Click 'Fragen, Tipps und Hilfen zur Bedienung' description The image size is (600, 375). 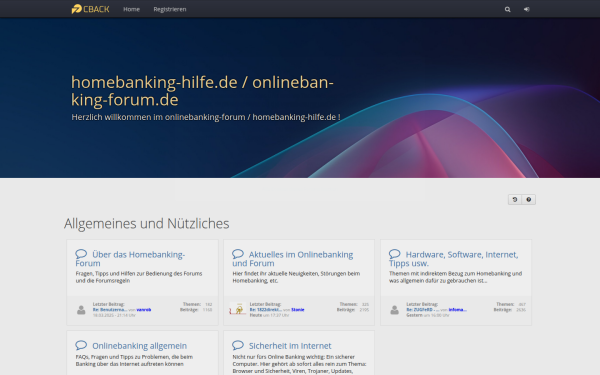(139, 277)
